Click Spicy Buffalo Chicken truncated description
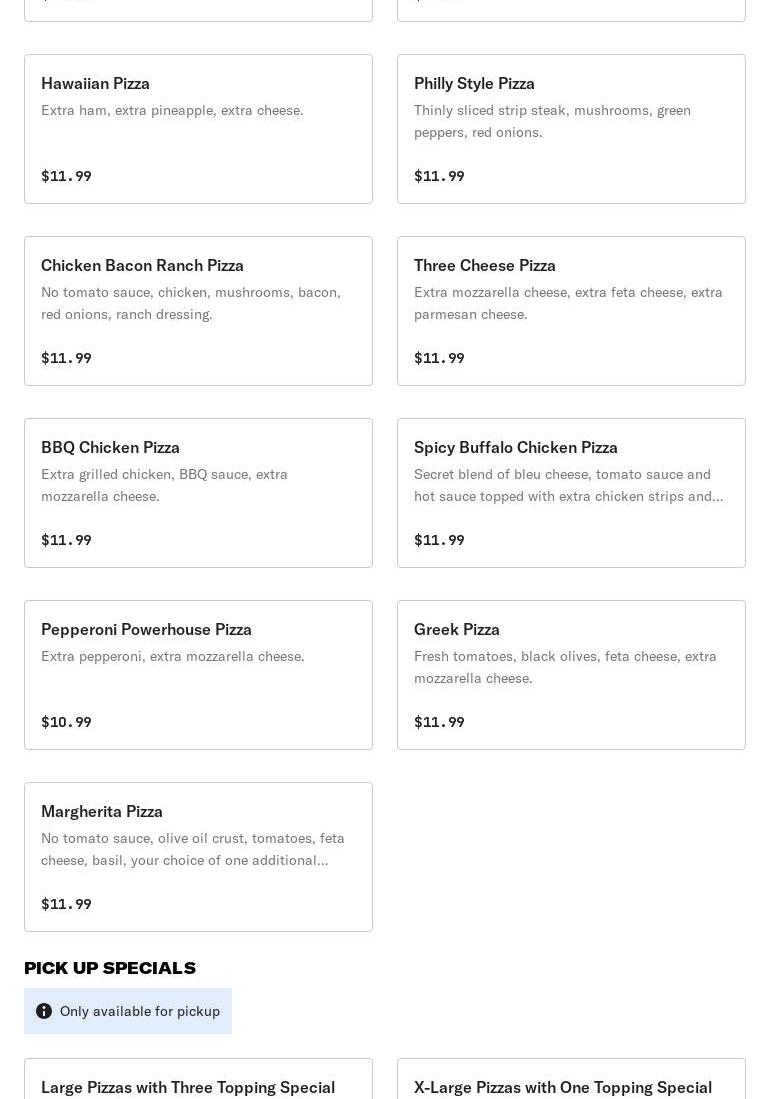 pos(568,485)
